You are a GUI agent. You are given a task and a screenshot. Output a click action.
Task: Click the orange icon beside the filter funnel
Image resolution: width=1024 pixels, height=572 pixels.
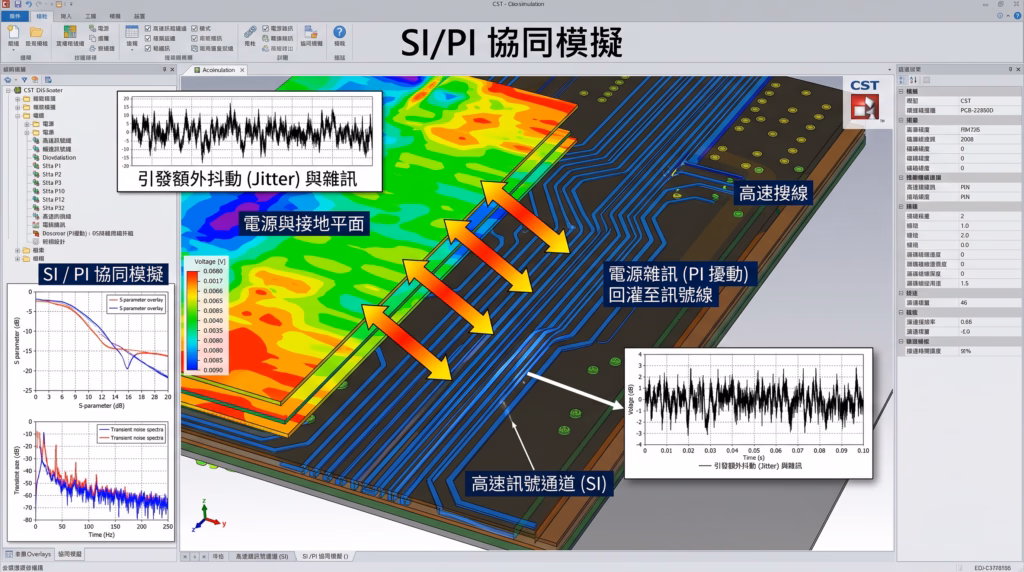(x=35, y=80)
